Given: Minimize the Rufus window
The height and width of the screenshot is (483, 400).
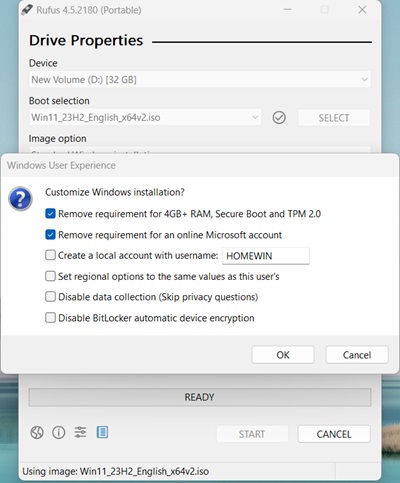Looking at the screenshot, I should (x=287, y=10).
